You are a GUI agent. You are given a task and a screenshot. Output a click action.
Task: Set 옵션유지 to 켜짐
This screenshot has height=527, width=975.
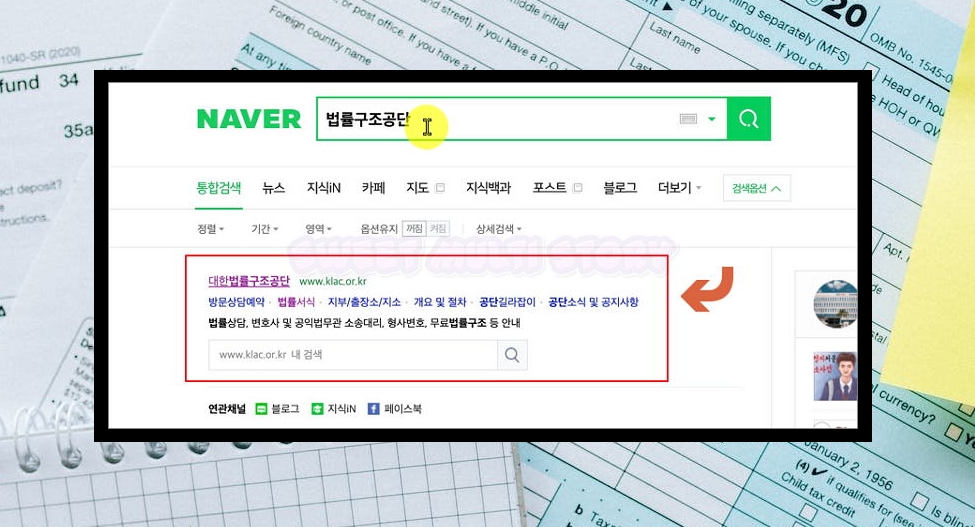click(438, 229)
